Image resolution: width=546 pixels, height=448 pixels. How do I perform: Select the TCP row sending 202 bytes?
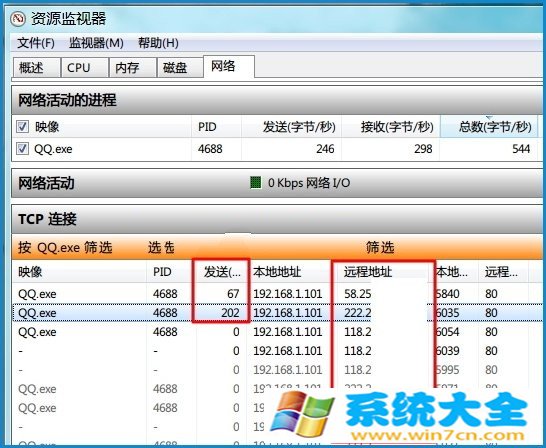[x=277, y=313]
